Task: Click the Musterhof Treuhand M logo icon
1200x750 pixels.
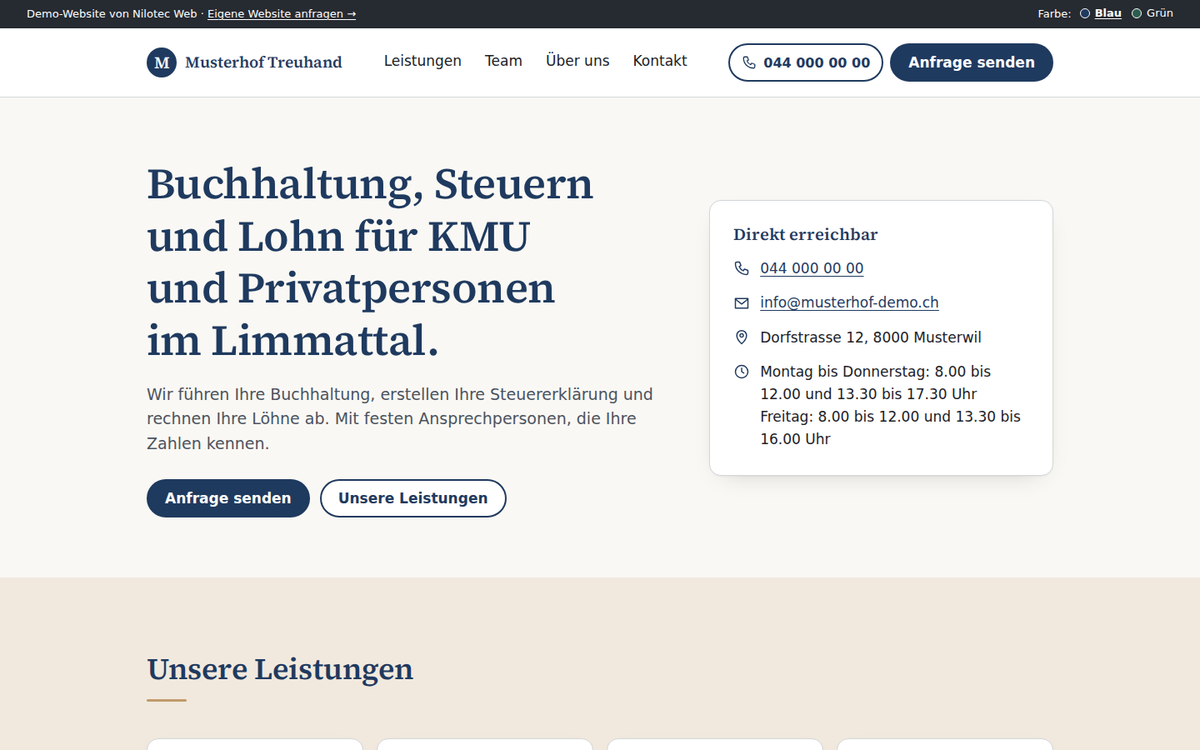Action: tap(162, 62)
